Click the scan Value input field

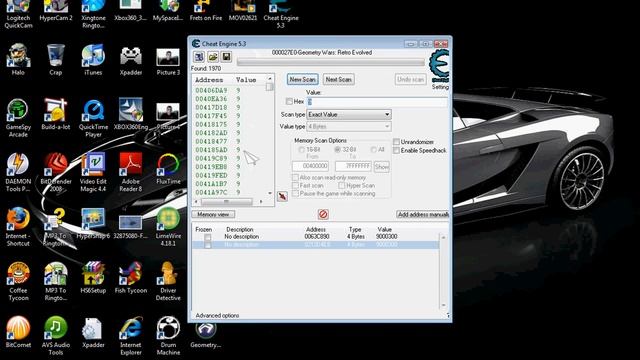(x=377, y=102)
